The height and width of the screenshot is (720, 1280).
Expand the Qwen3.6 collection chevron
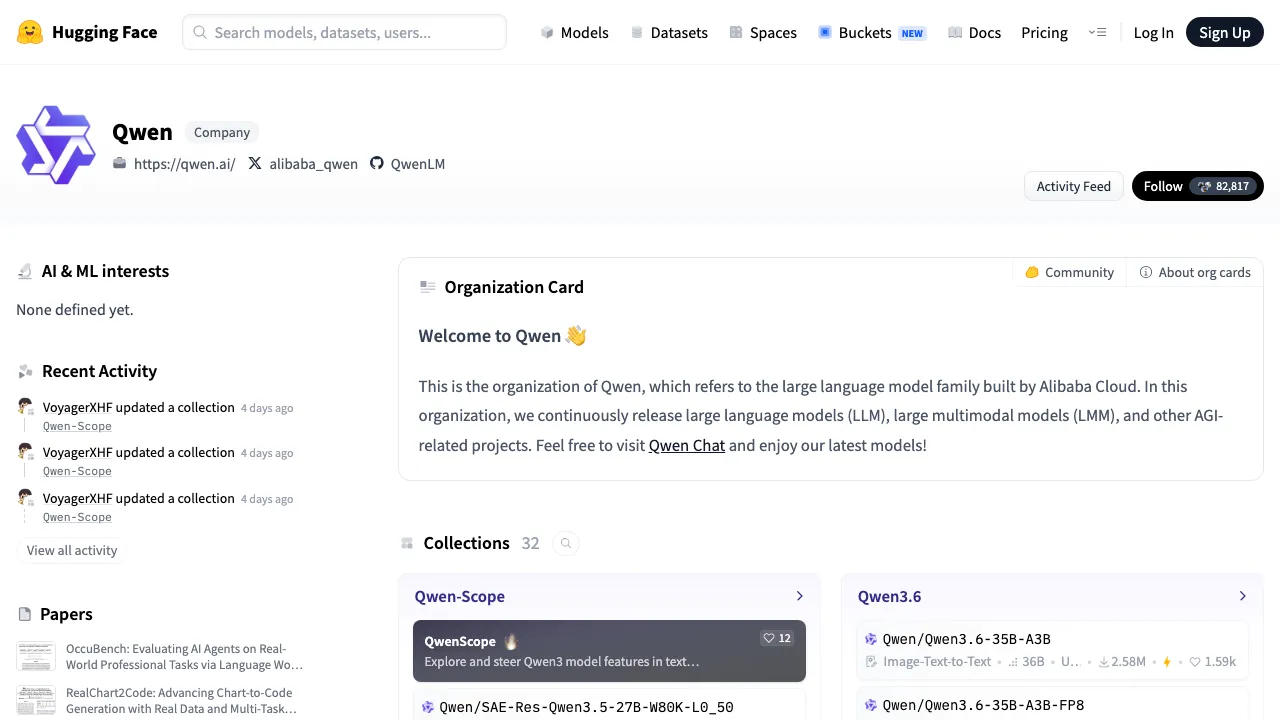pos(1242,596)
